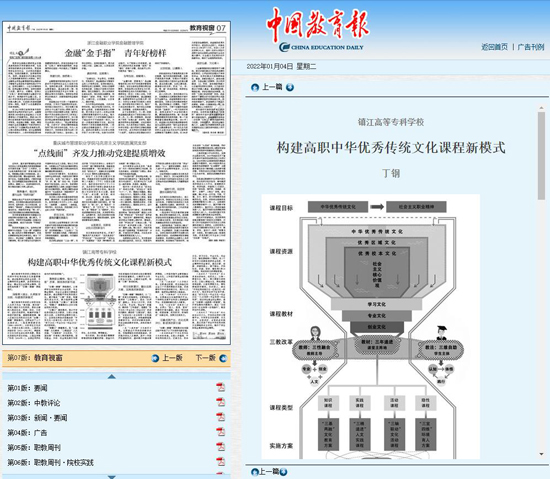550x479 pixels.
Task: Click the 上一篇 link below the article
Action: click(269, 472)
